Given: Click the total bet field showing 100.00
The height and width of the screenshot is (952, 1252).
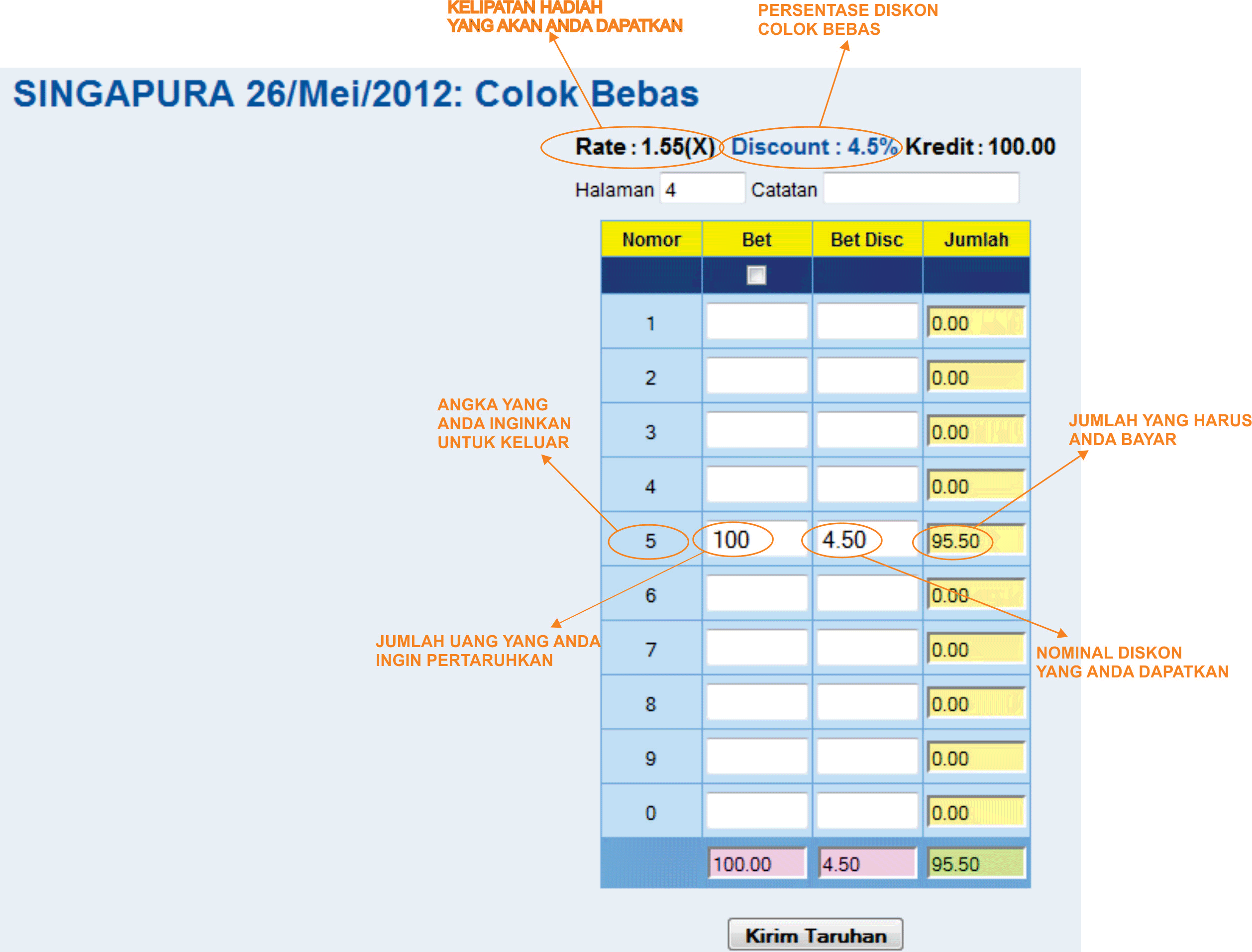Looking at the screenshot, I should pyautogui.click(x=757, y=863).
